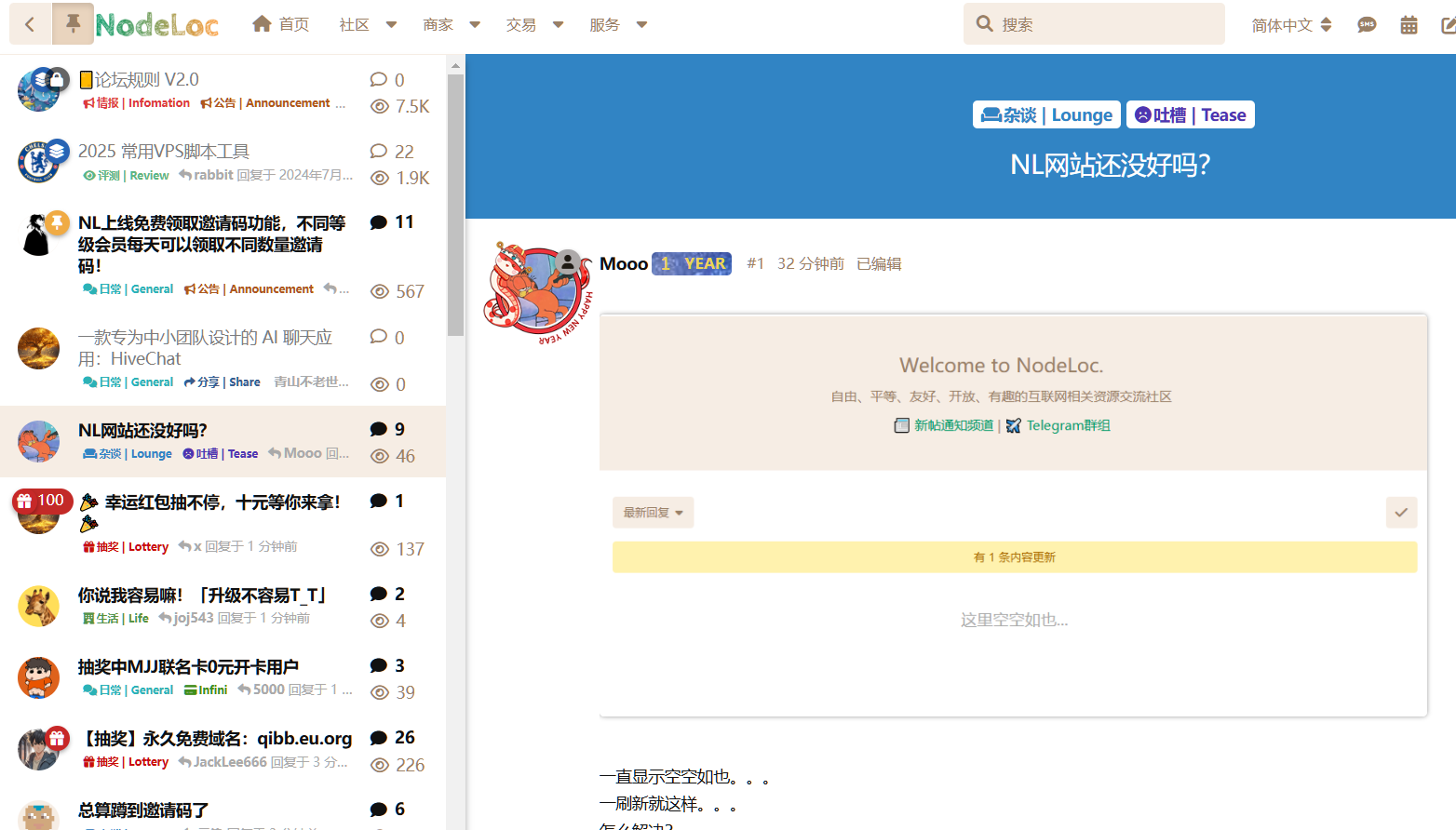Click the 杂谈 | Lounge header badge

1047,114
